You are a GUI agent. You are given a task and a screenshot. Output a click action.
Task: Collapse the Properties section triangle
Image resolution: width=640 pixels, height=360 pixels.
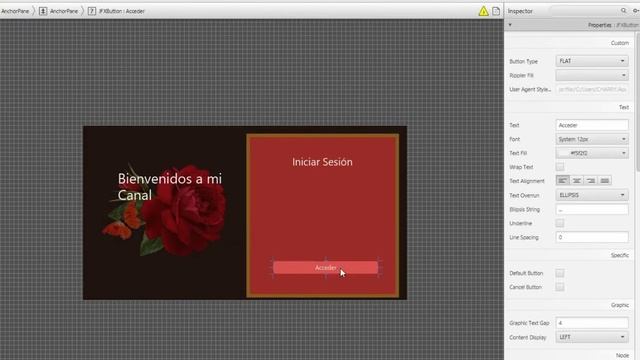510,25
